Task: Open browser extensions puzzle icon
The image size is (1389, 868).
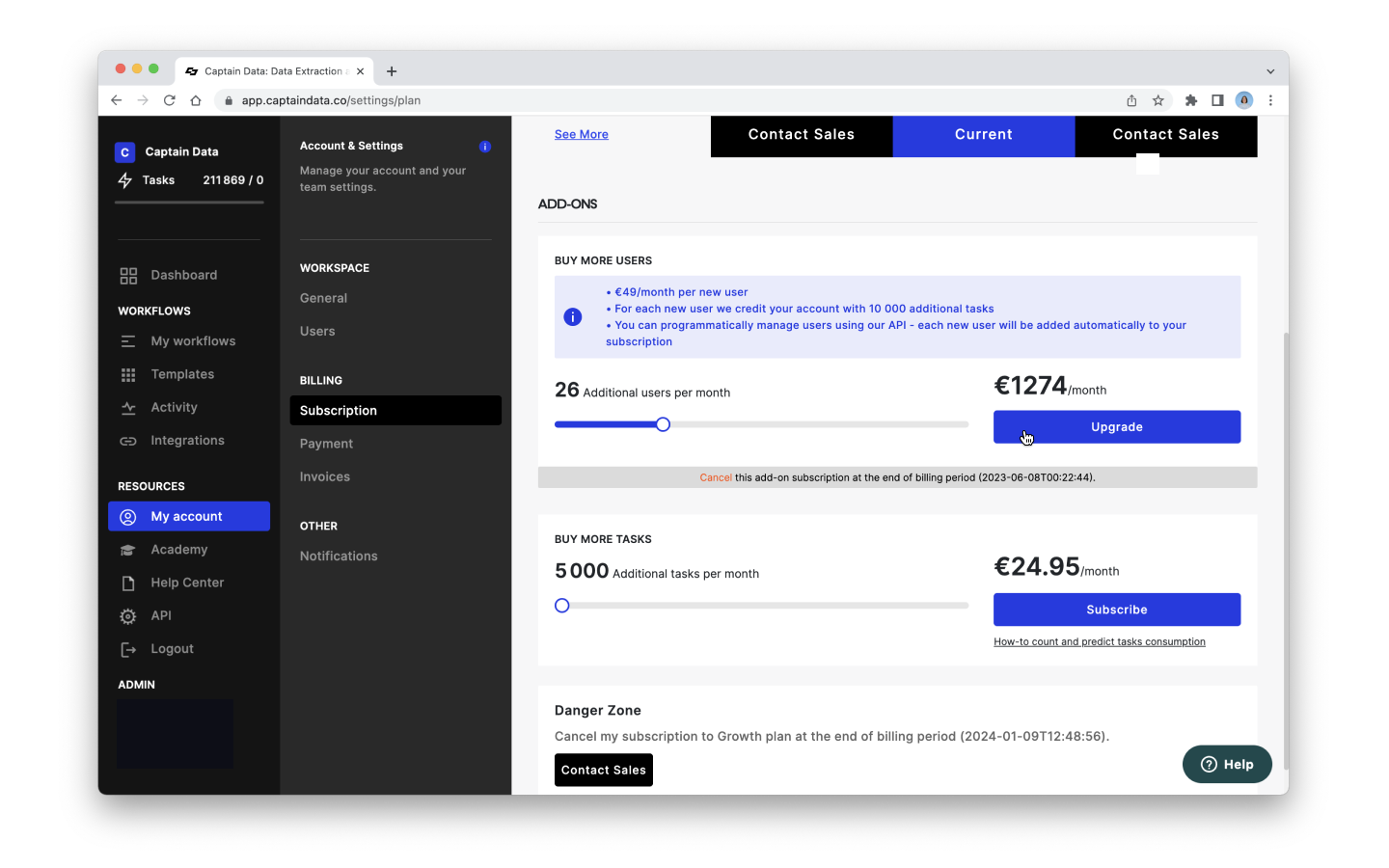Action: pos(1191,100)
